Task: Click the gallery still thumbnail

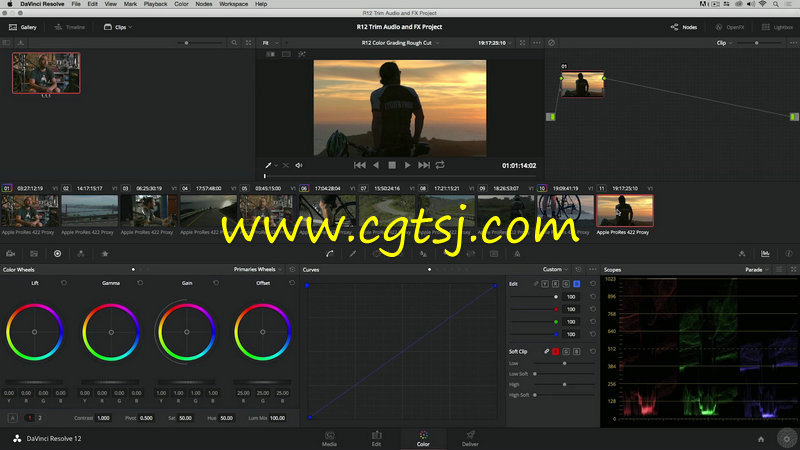Action: pyautogui.click(x=46, y=73)
